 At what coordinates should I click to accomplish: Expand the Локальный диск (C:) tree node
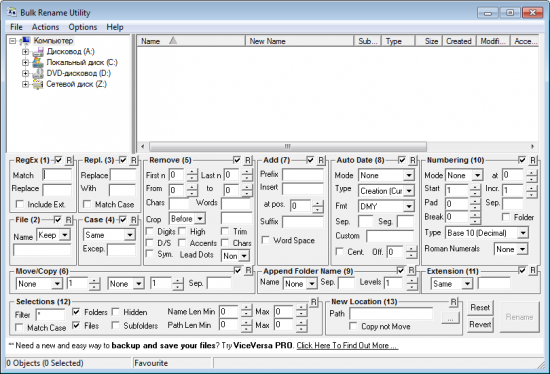[x=25, y=63]
